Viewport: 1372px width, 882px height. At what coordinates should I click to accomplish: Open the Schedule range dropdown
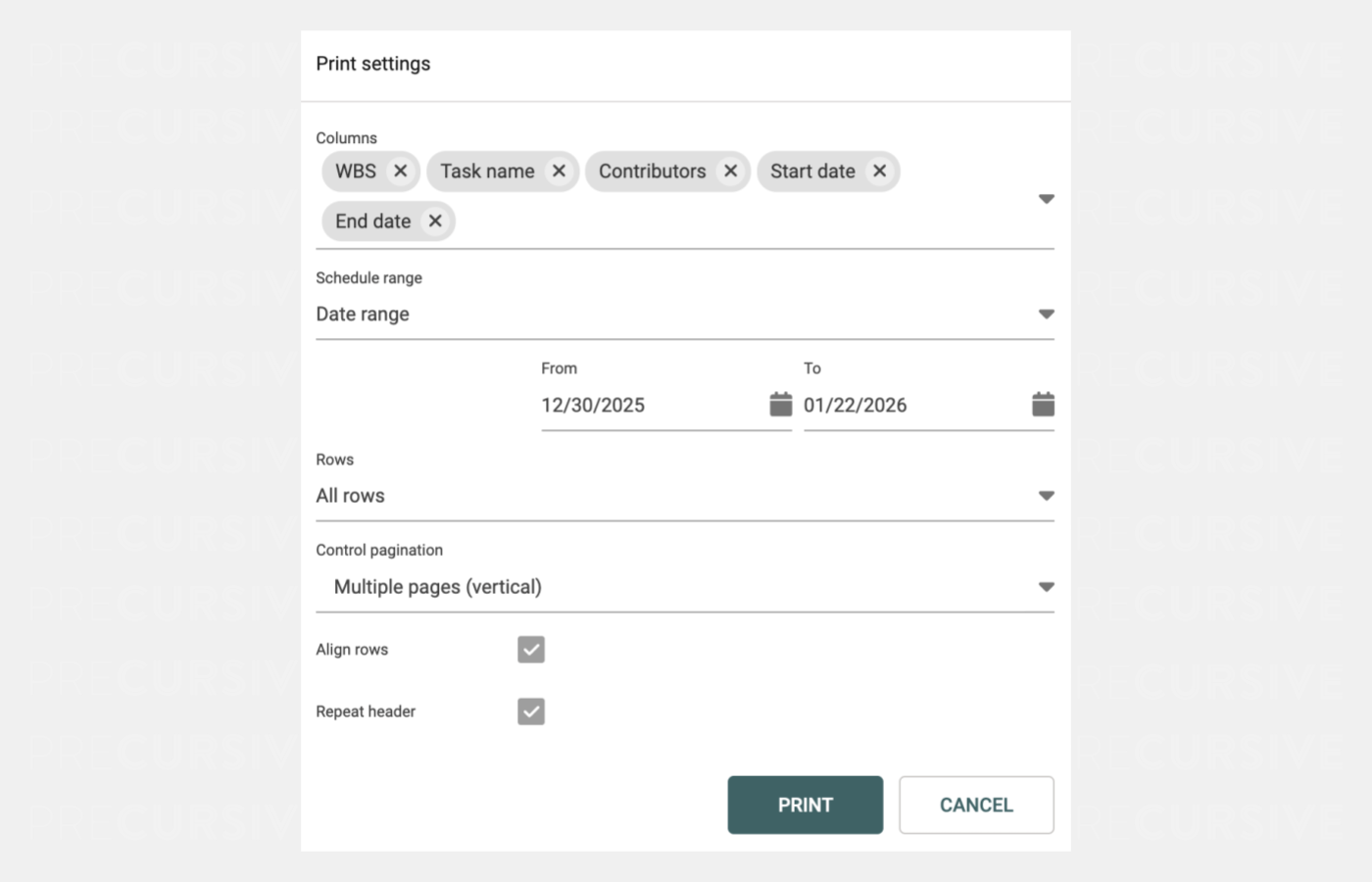click(x=1046, y=315)
